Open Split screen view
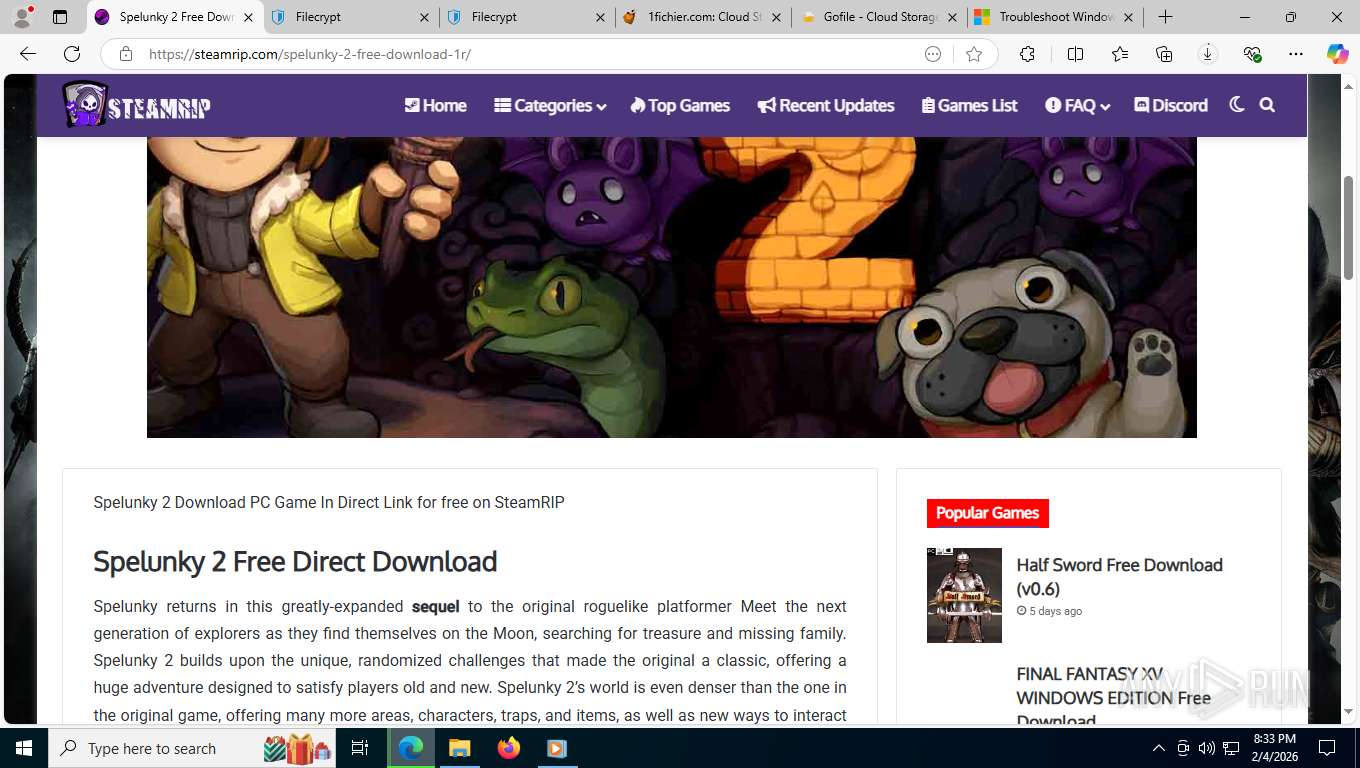Viewport: 1360px width, 768px height. (1075, 54)
